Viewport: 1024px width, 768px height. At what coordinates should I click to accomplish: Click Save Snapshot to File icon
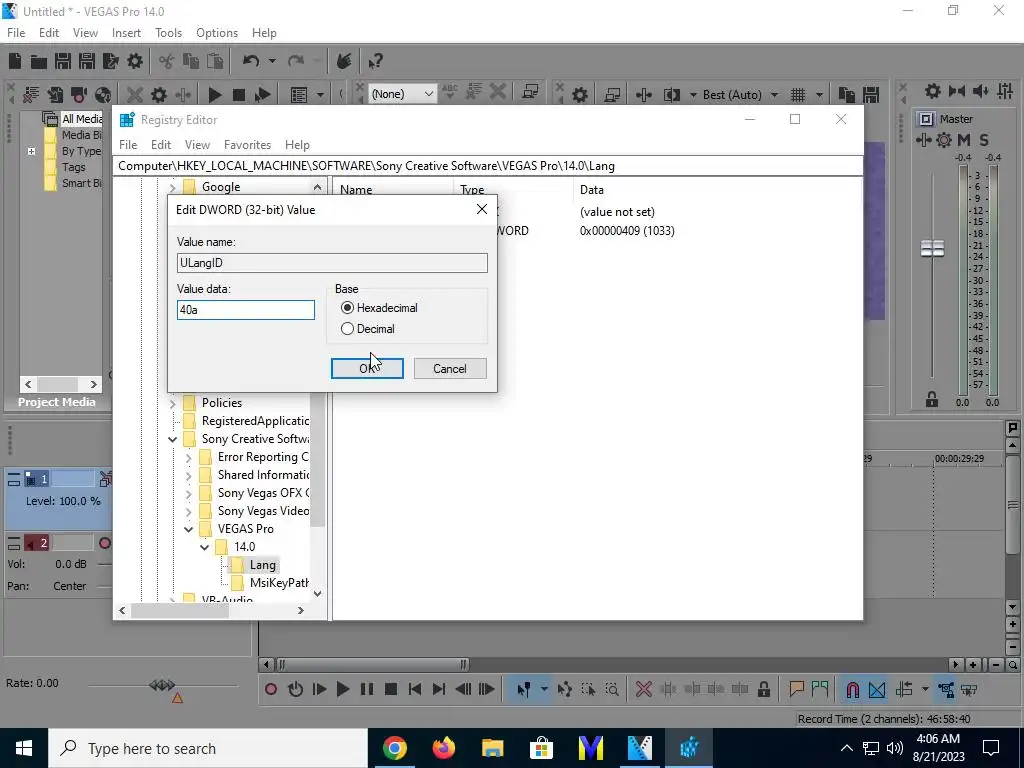871,95
